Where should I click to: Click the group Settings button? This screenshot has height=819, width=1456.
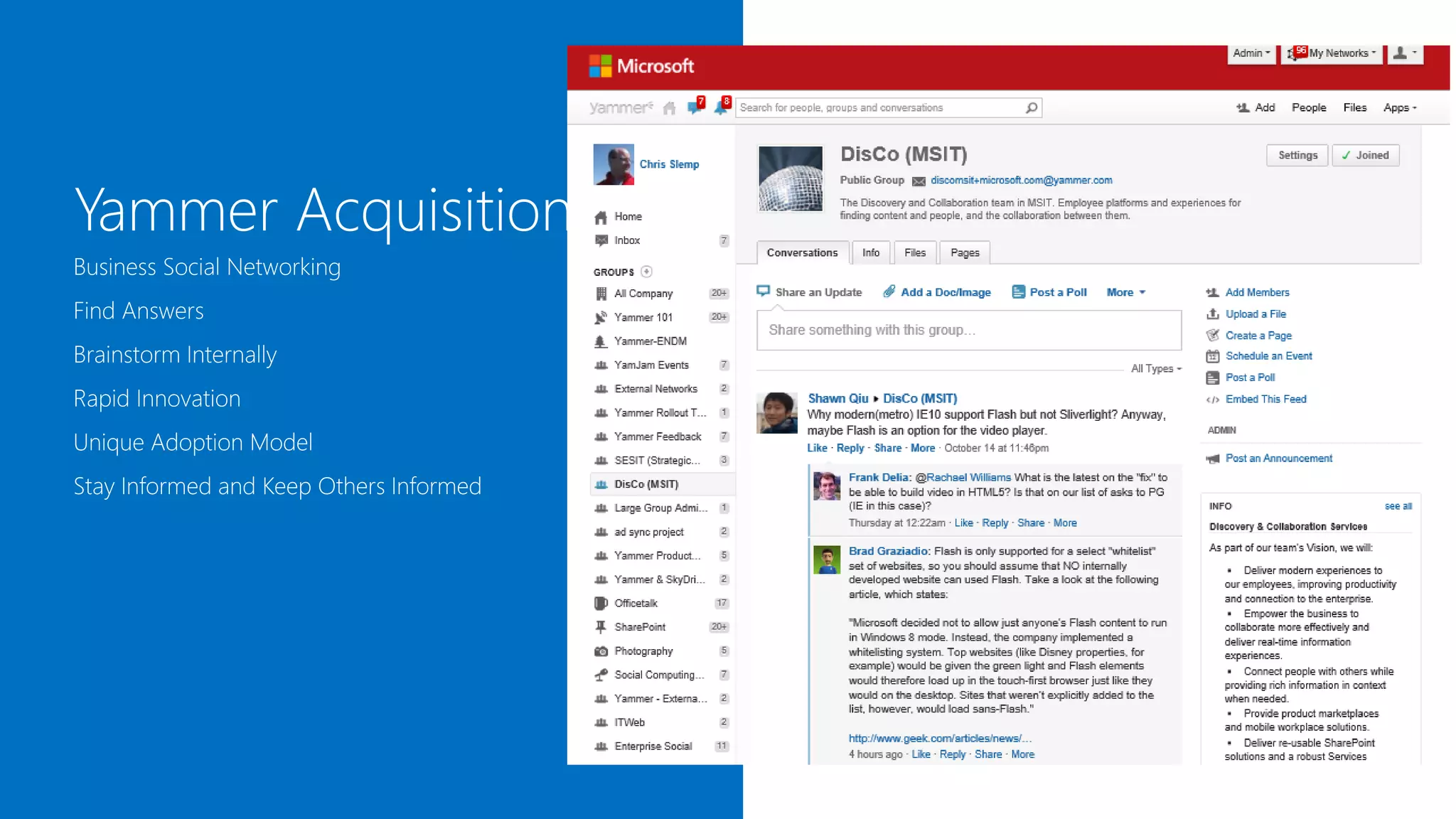[x=1297, y=155]
